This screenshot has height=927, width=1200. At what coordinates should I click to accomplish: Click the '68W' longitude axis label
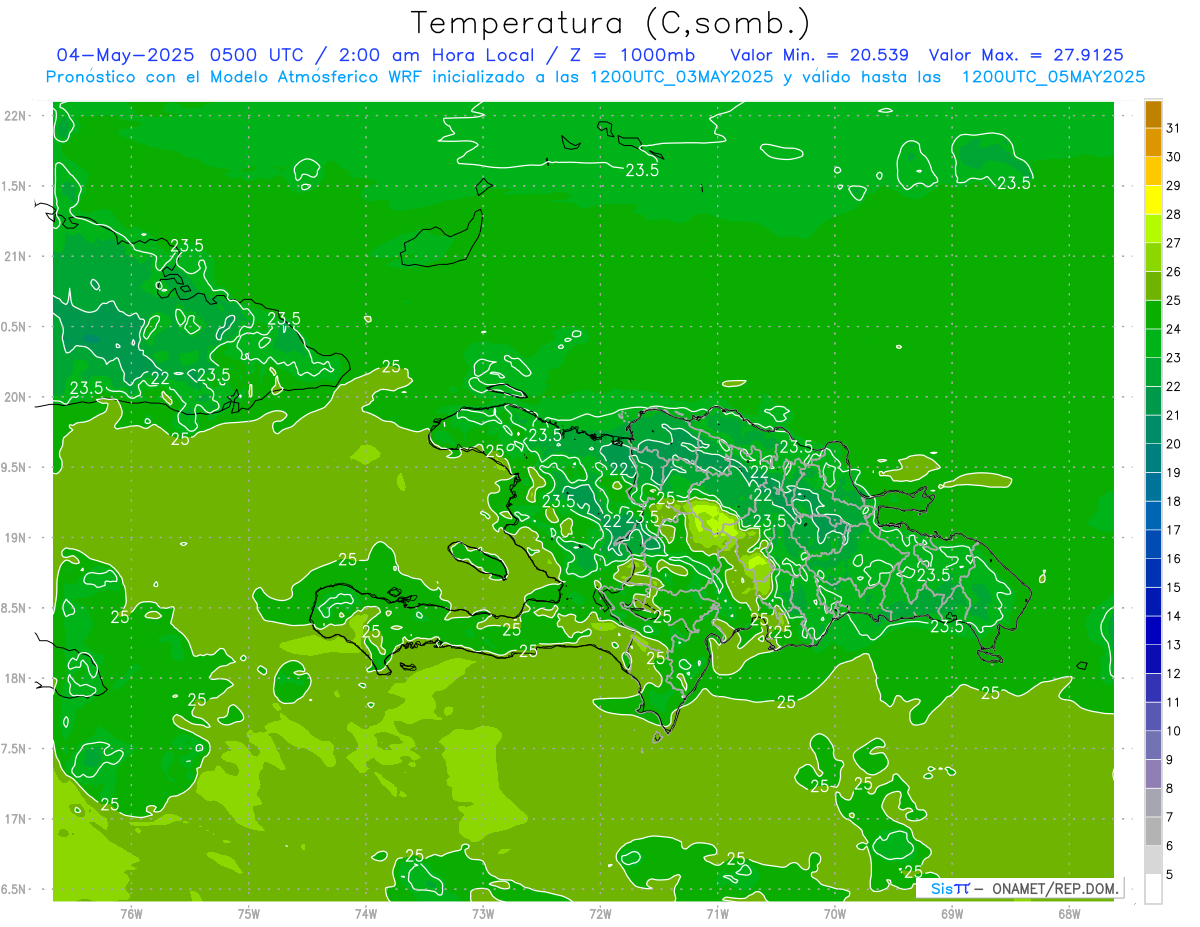pyautogui.click(x=1069, y=914)
